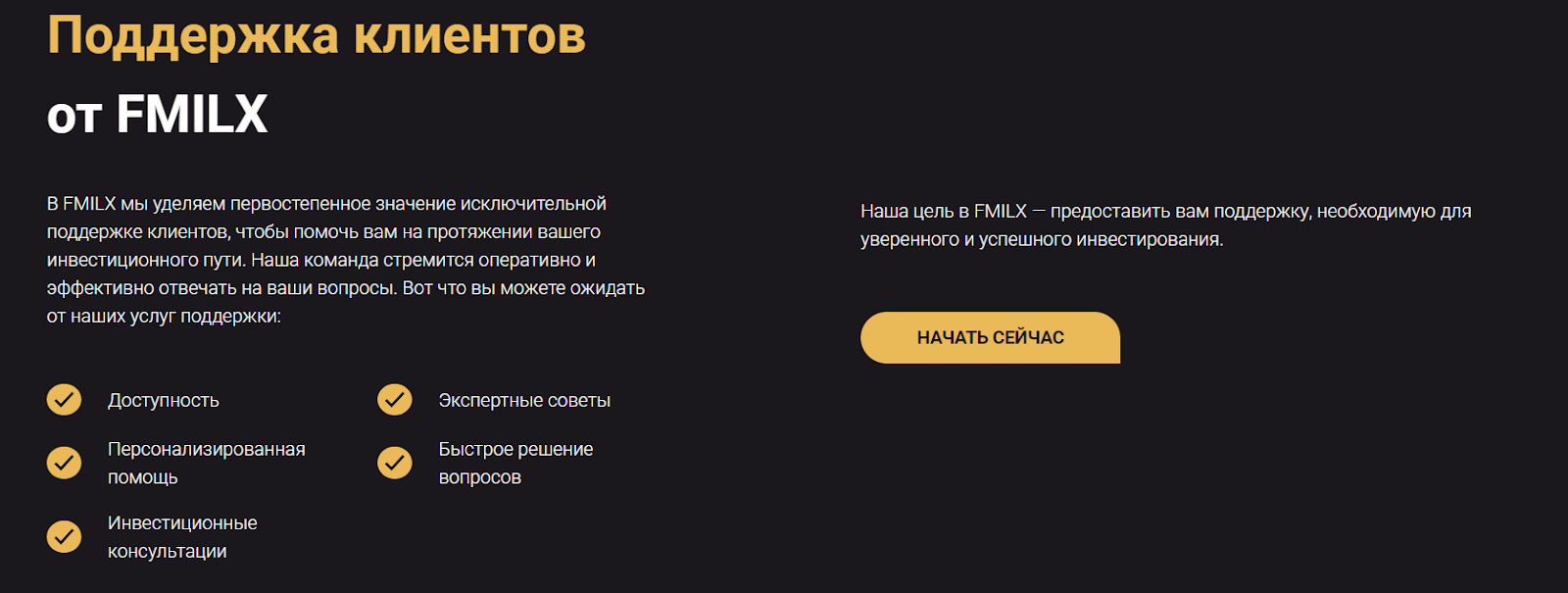Click the paragraph starting В FMILX мы уделяем
The width and height of the screenshot is (1568, 593).
[x=346, y=260]
